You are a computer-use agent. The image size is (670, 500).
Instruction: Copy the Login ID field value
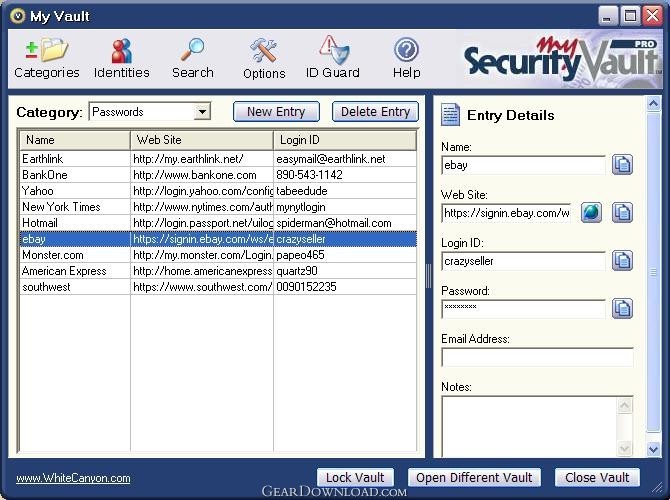coord(622,261)
